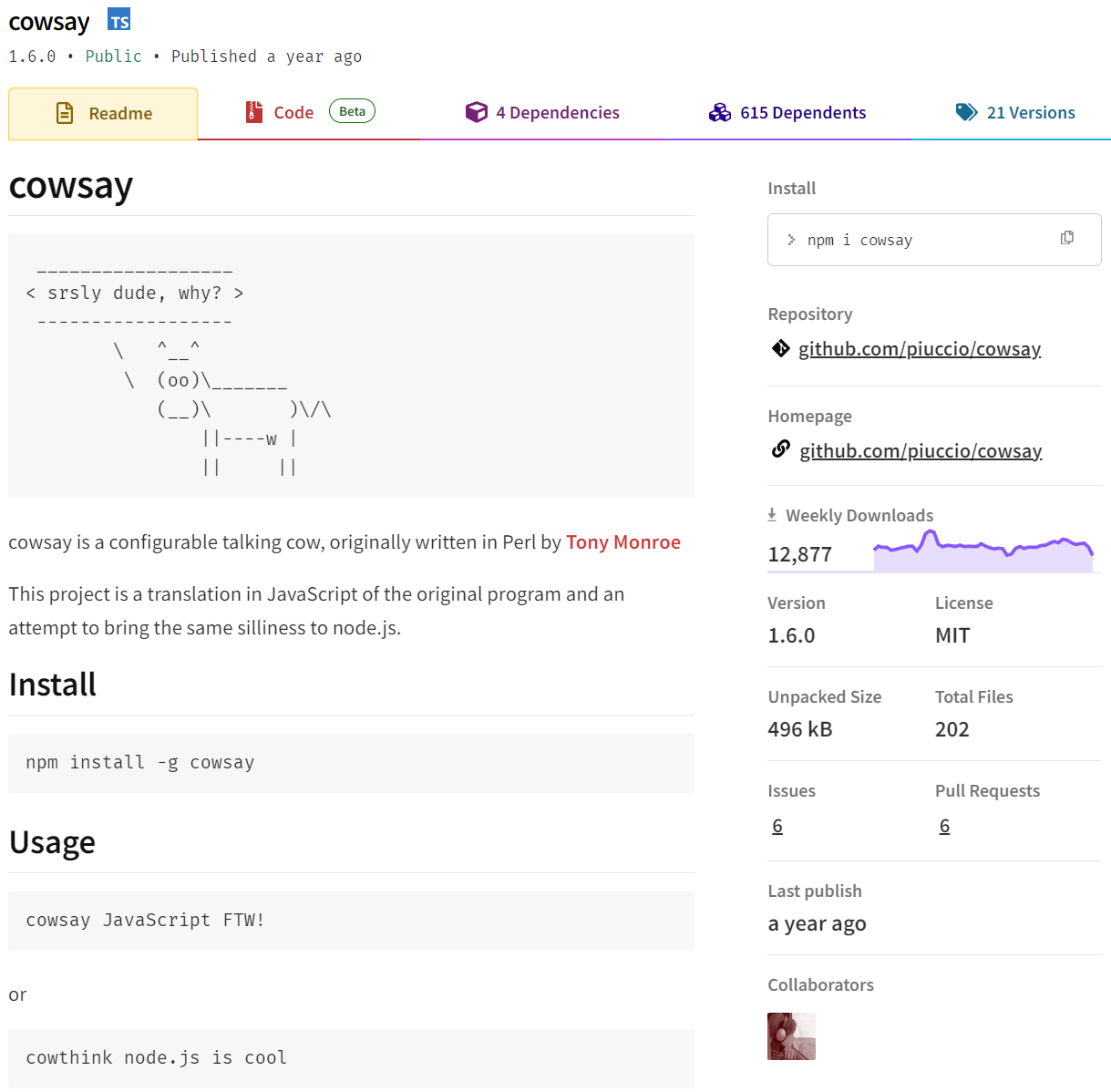Open the Pull Requests count 6 link
1111x1092 pixels.
944,826
